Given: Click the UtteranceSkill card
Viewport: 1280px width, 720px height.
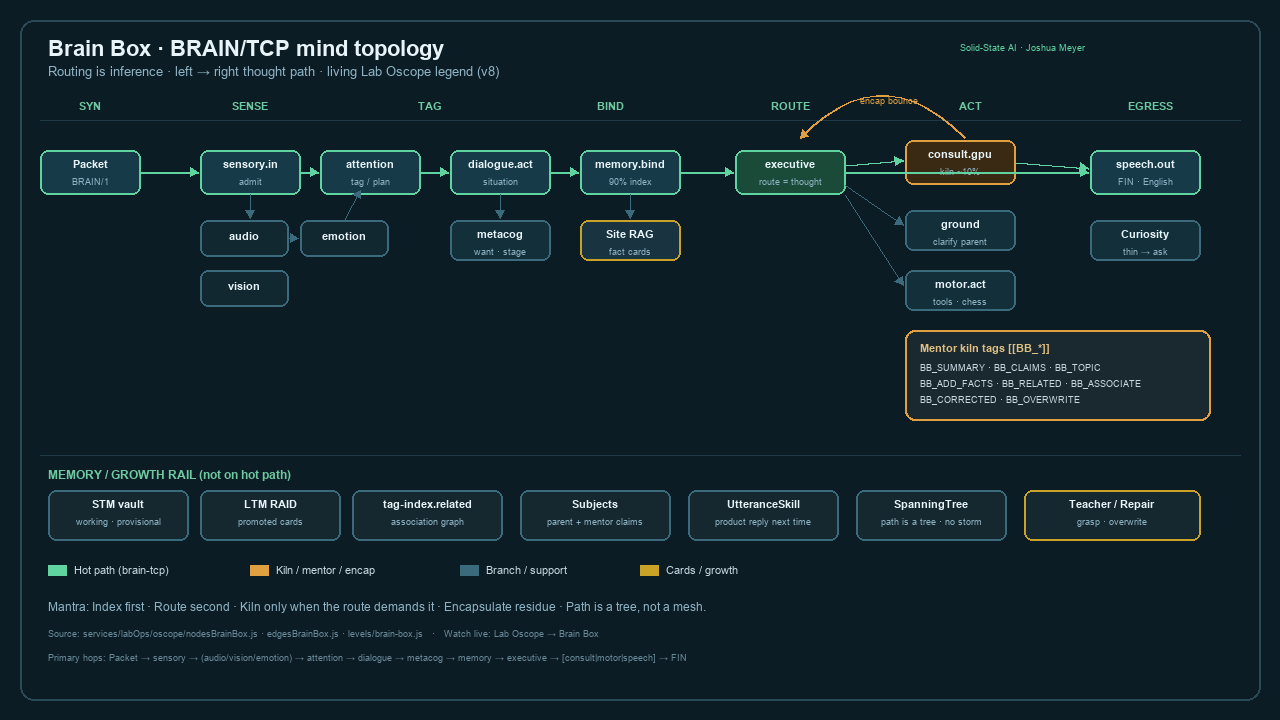Looking at the screenshot, I should [763, 515].
